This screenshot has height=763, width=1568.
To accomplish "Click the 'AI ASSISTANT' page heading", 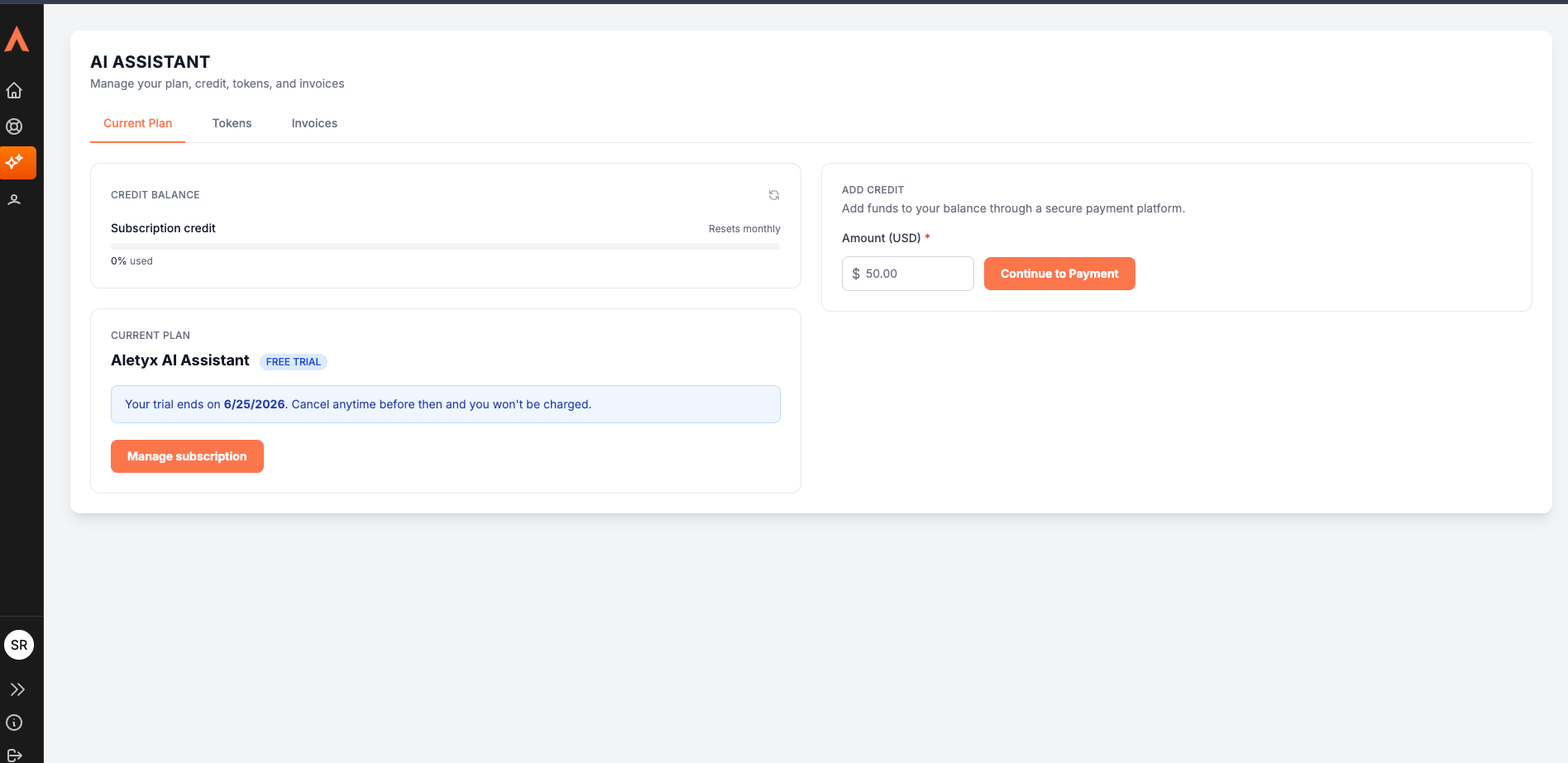I will [150, 62].
